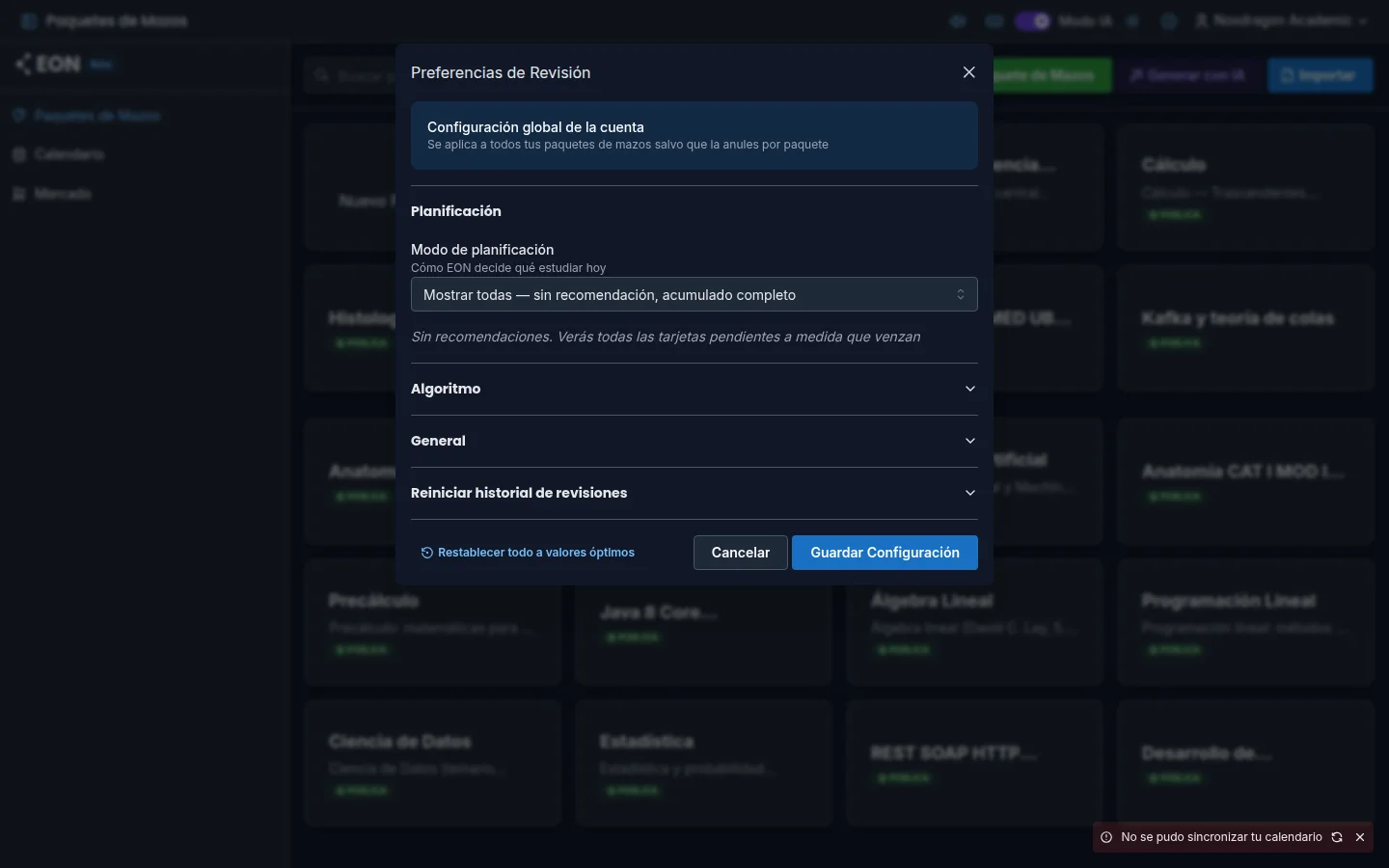Open the Modo de planificación dropdown
This screenshot has width=1389, height=868.
pyautogui.click(x=694, y=294)
